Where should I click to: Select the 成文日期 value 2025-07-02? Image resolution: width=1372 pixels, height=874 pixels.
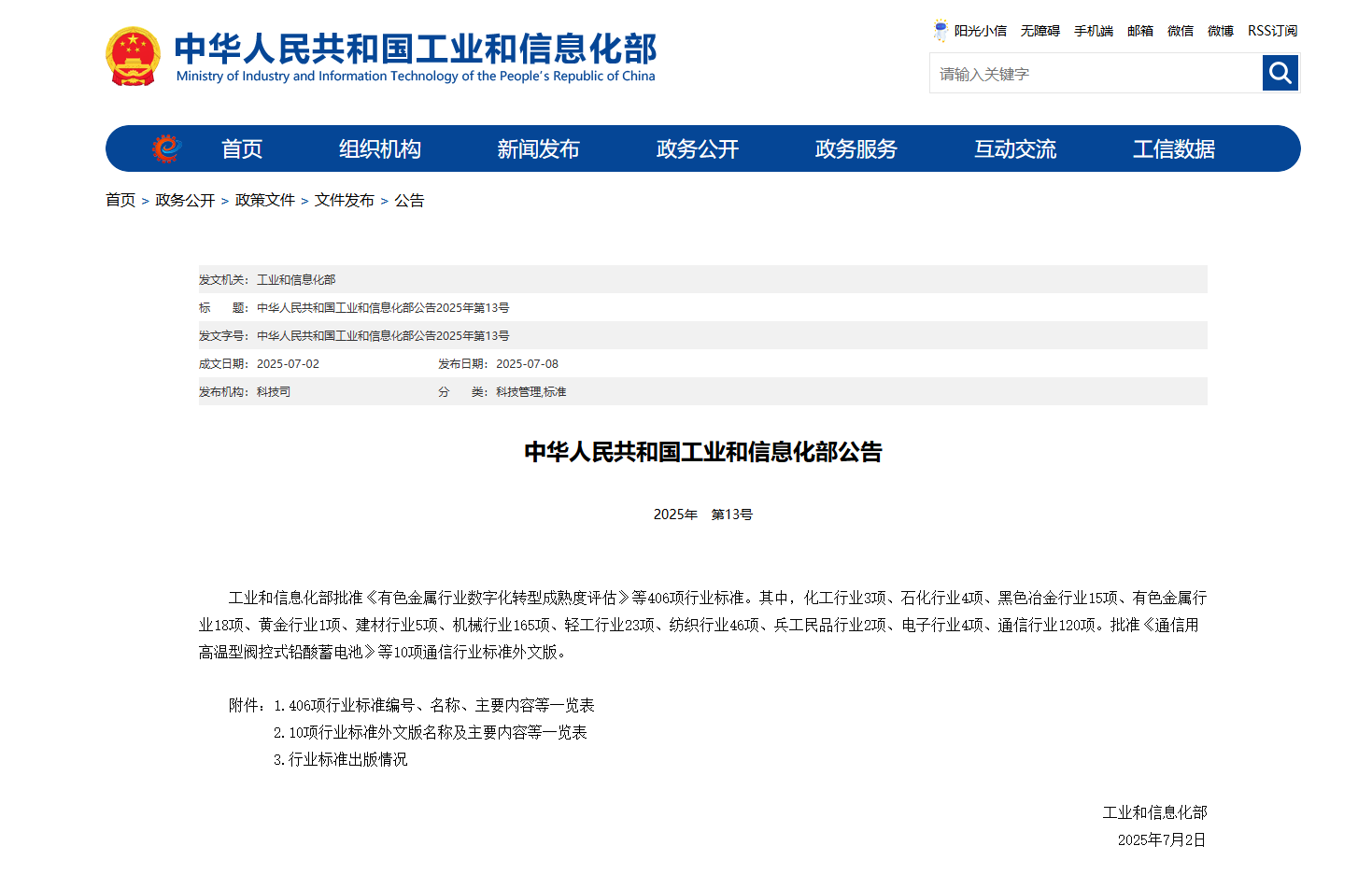pyautogui.click(x=288, y=363)
